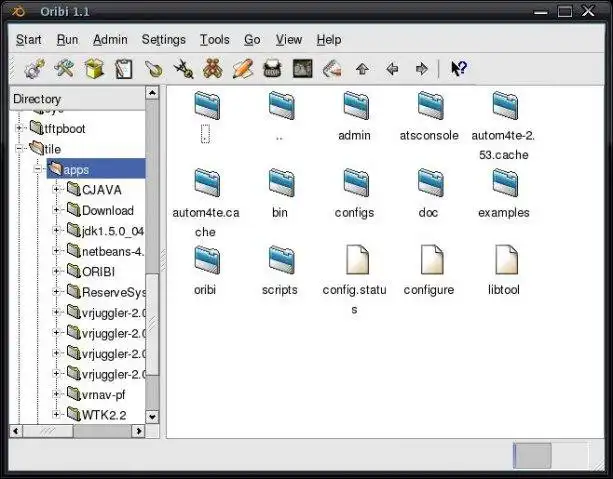The height and width of the screenshot is (479, 613).
Task: Click the eraser toolbar icon
Action: pos(332,69)
